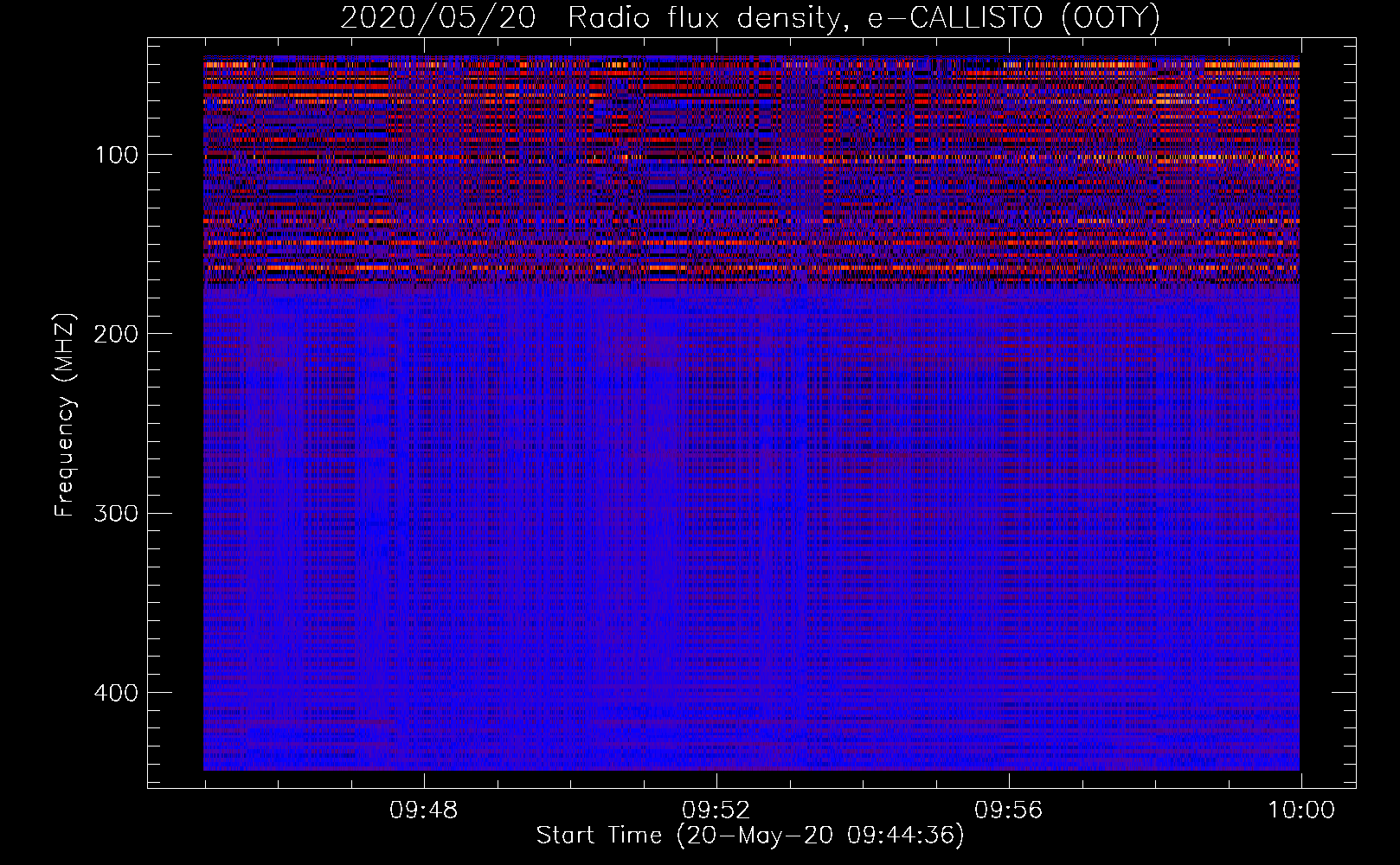Click the 10:00 time tick label

(1301, 811)
